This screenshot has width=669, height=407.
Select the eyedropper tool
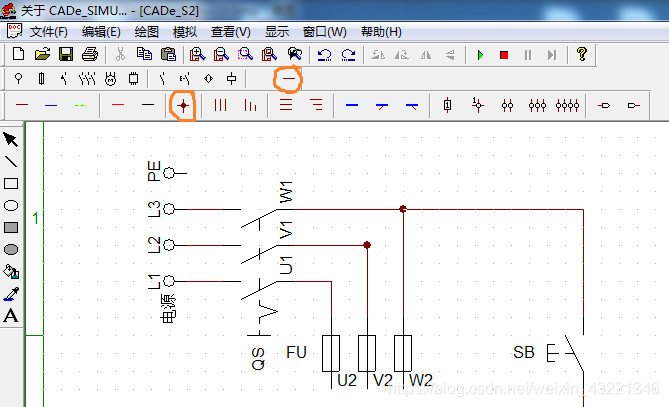coord(11,294)
